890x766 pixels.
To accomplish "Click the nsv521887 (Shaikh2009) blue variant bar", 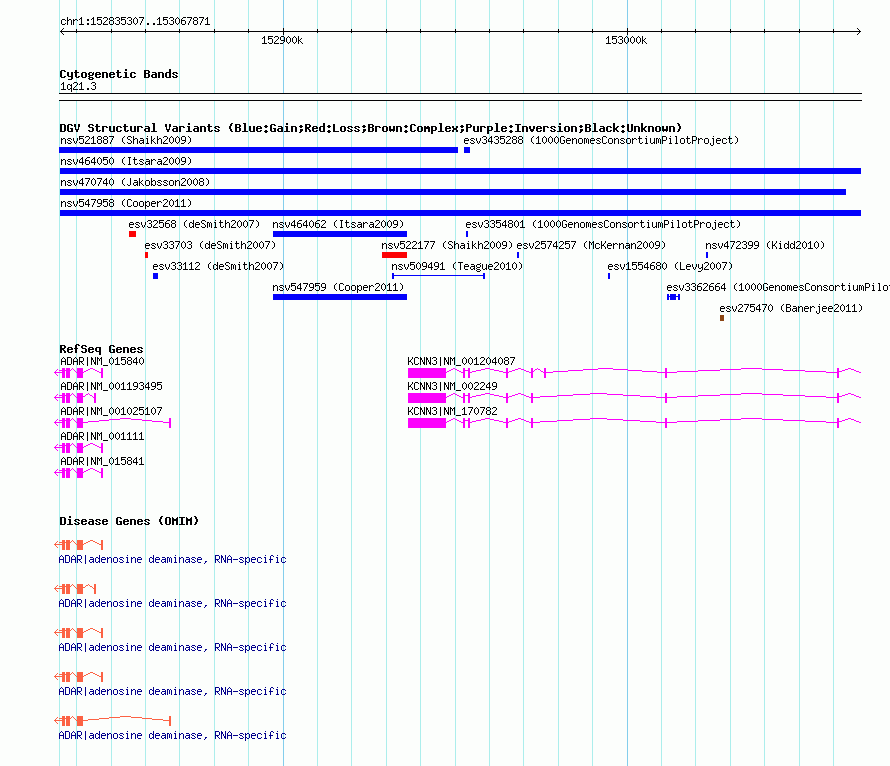I will coord(258,150).
